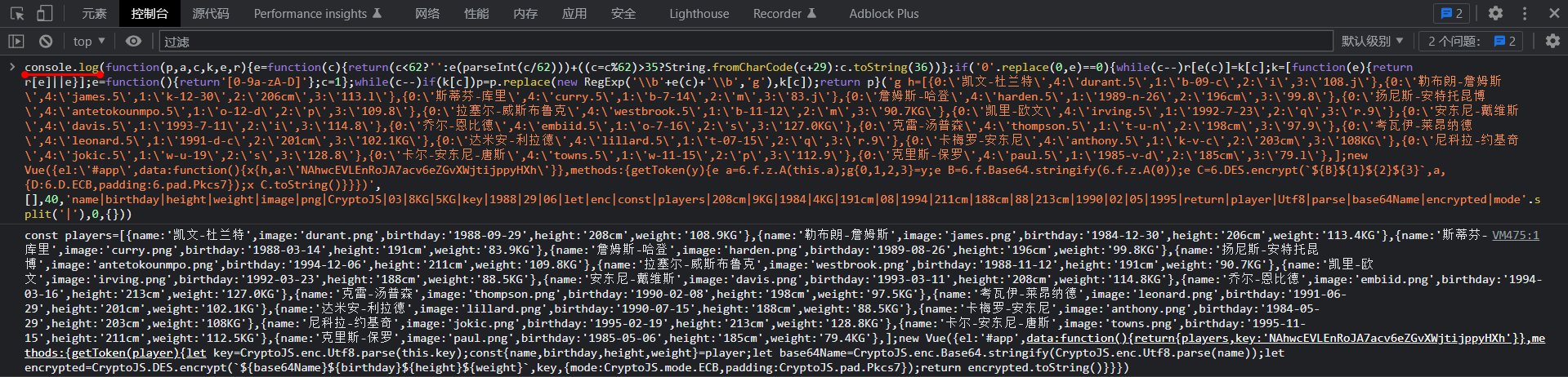Open the 'top' JavaScript context dropdown

(x=89, y=41)
